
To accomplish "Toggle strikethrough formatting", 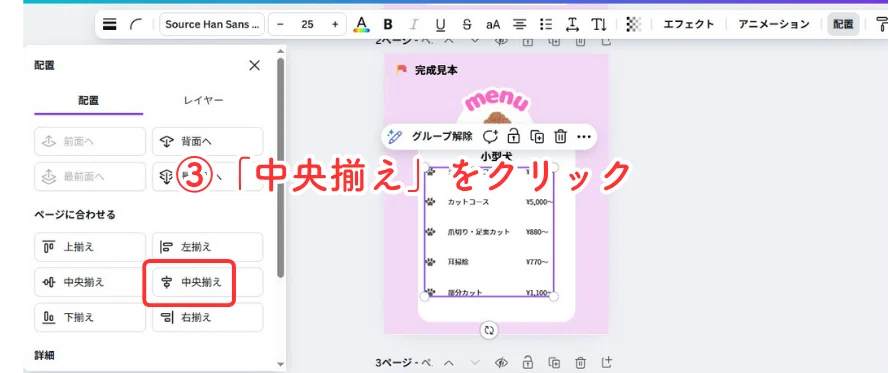I will tap(467, 24).
